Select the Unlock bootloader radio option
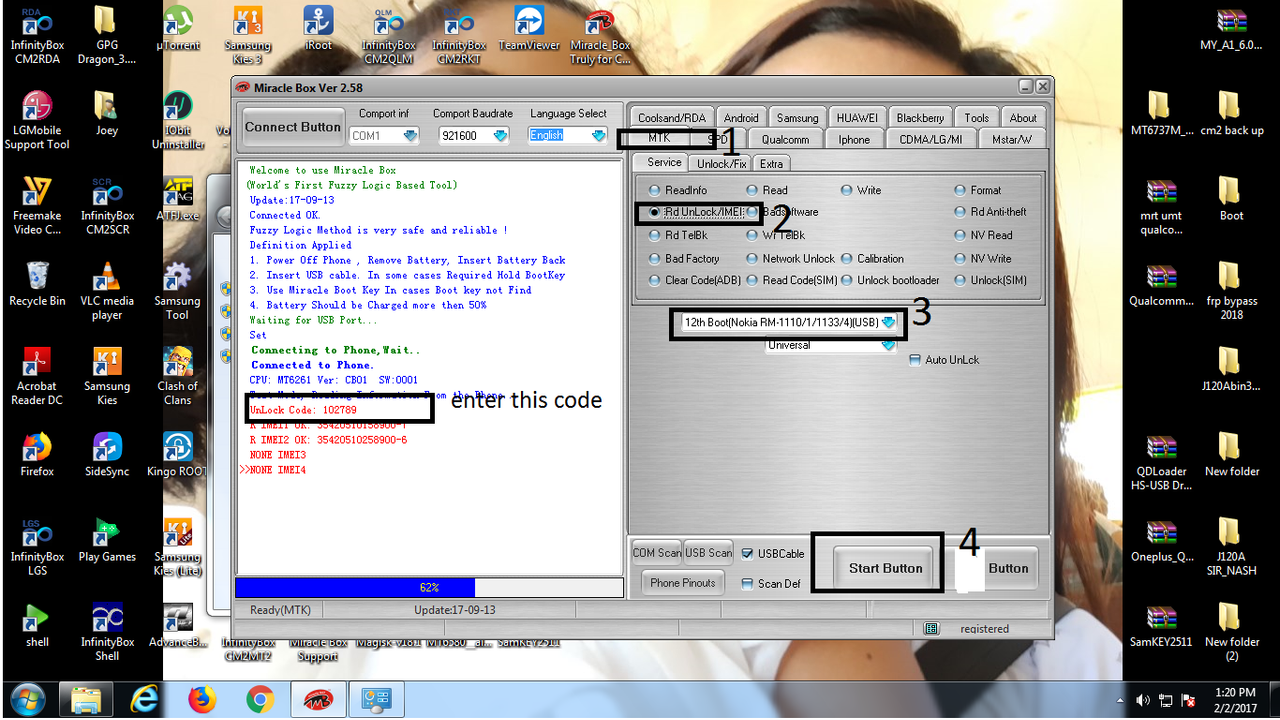The height and width of the screenshot is (720, 1280). click(847, 280)
